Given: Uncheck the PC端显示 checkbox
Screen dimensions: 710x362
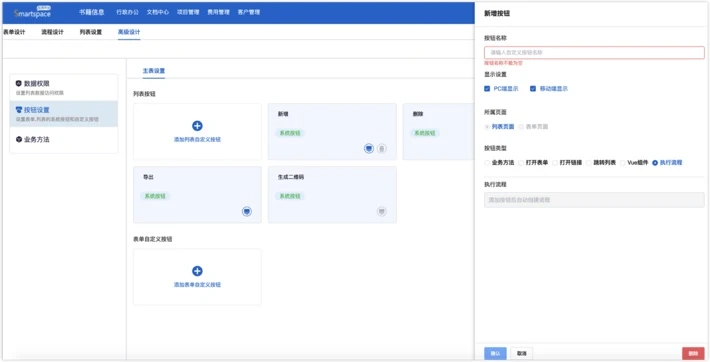Looking at the screenshot, I should point(487,89).
